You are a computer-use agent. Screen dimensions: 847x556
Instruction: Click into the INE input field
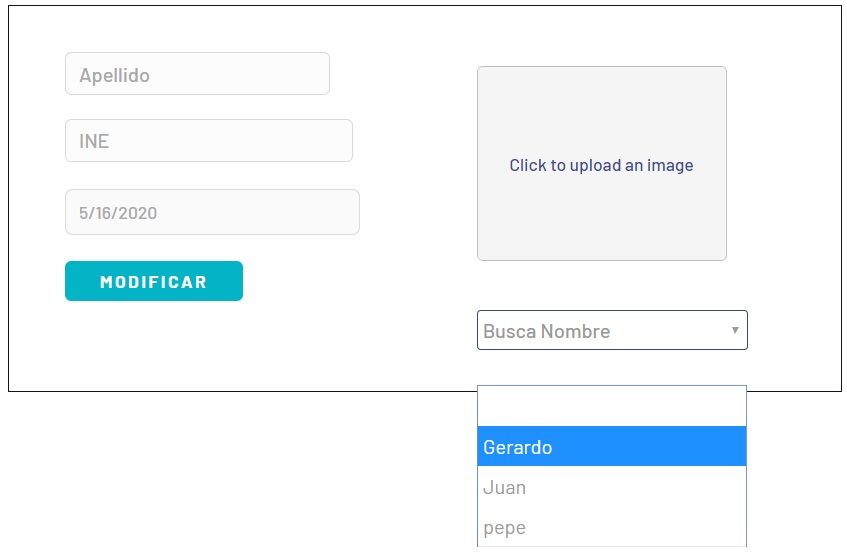pyautogui.click(x=209, y=140)
